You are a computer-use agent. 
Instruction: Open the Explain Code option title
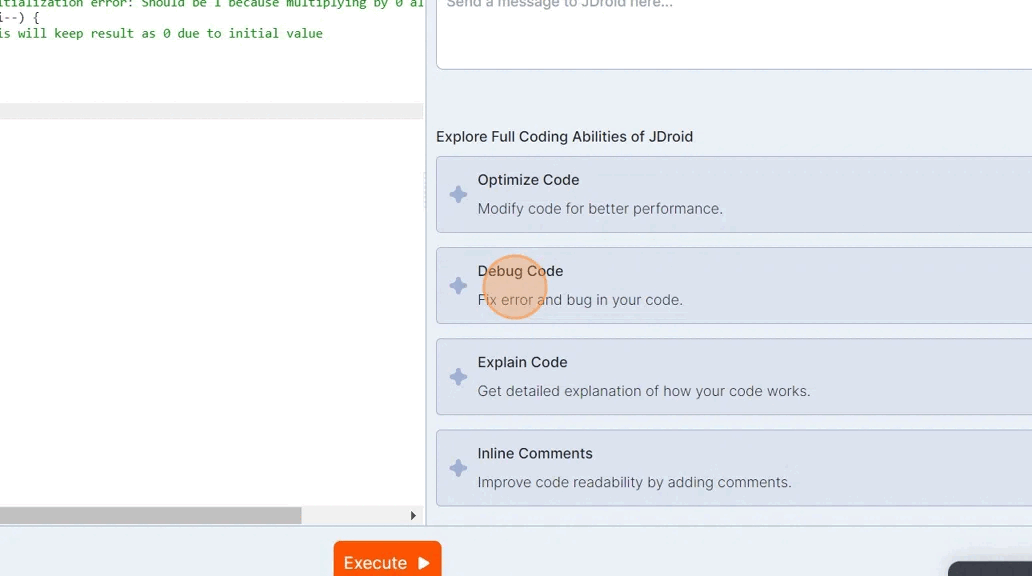tap(522, 362)
